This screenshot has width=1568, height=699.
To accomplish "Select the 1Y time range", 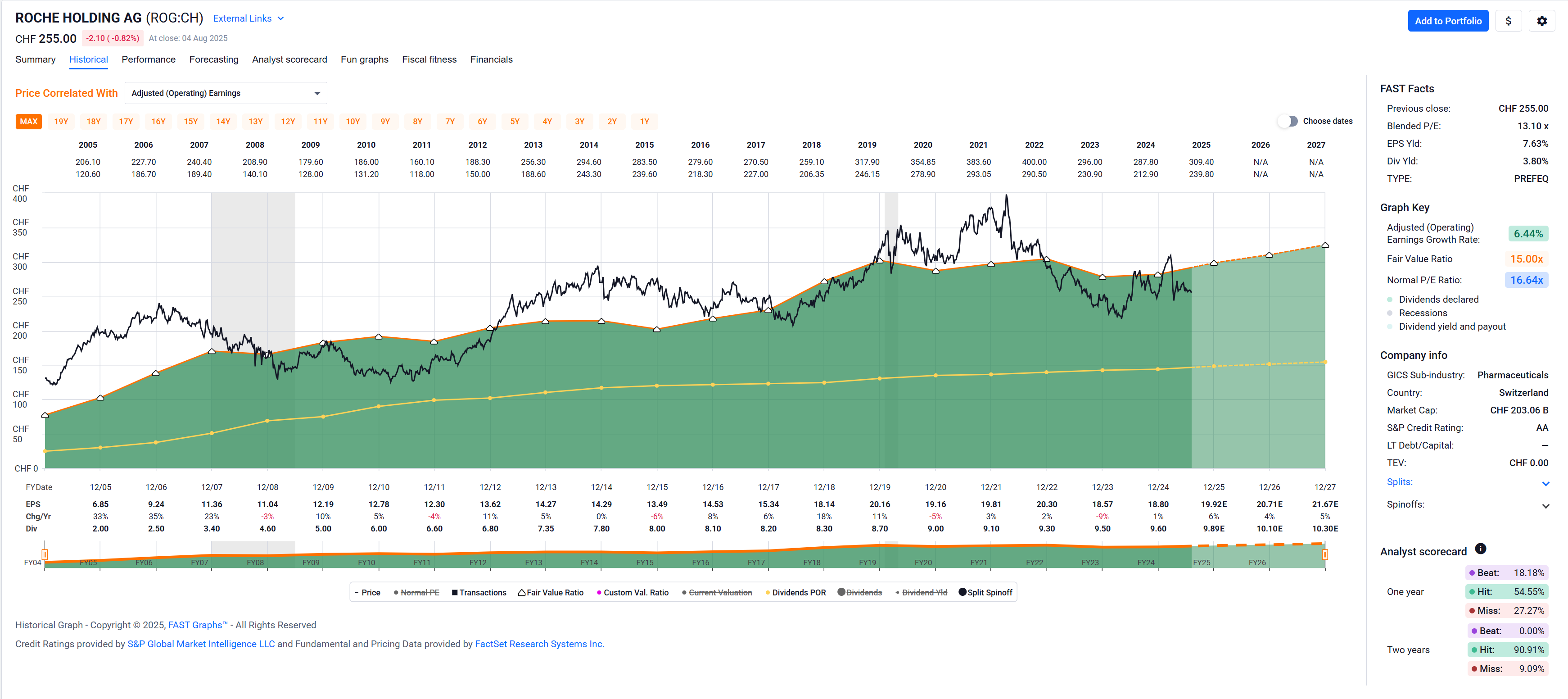I will [644, 122].
